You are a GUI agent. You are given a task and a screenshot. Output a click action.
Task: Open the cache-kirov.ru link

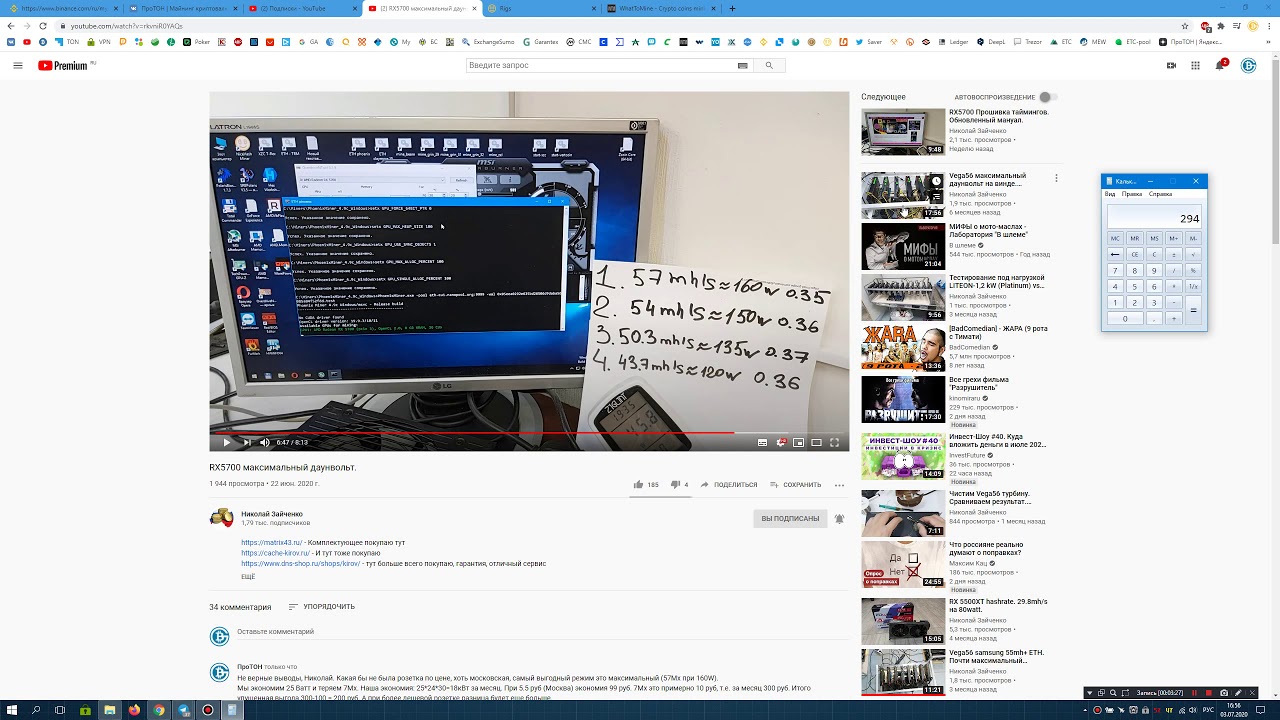[275, 553]
